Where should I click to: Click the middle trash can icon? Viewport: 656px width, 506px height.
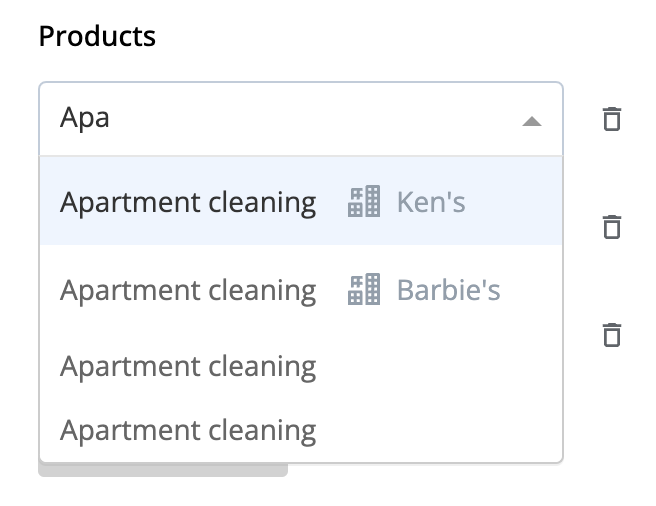coord(612,227)
